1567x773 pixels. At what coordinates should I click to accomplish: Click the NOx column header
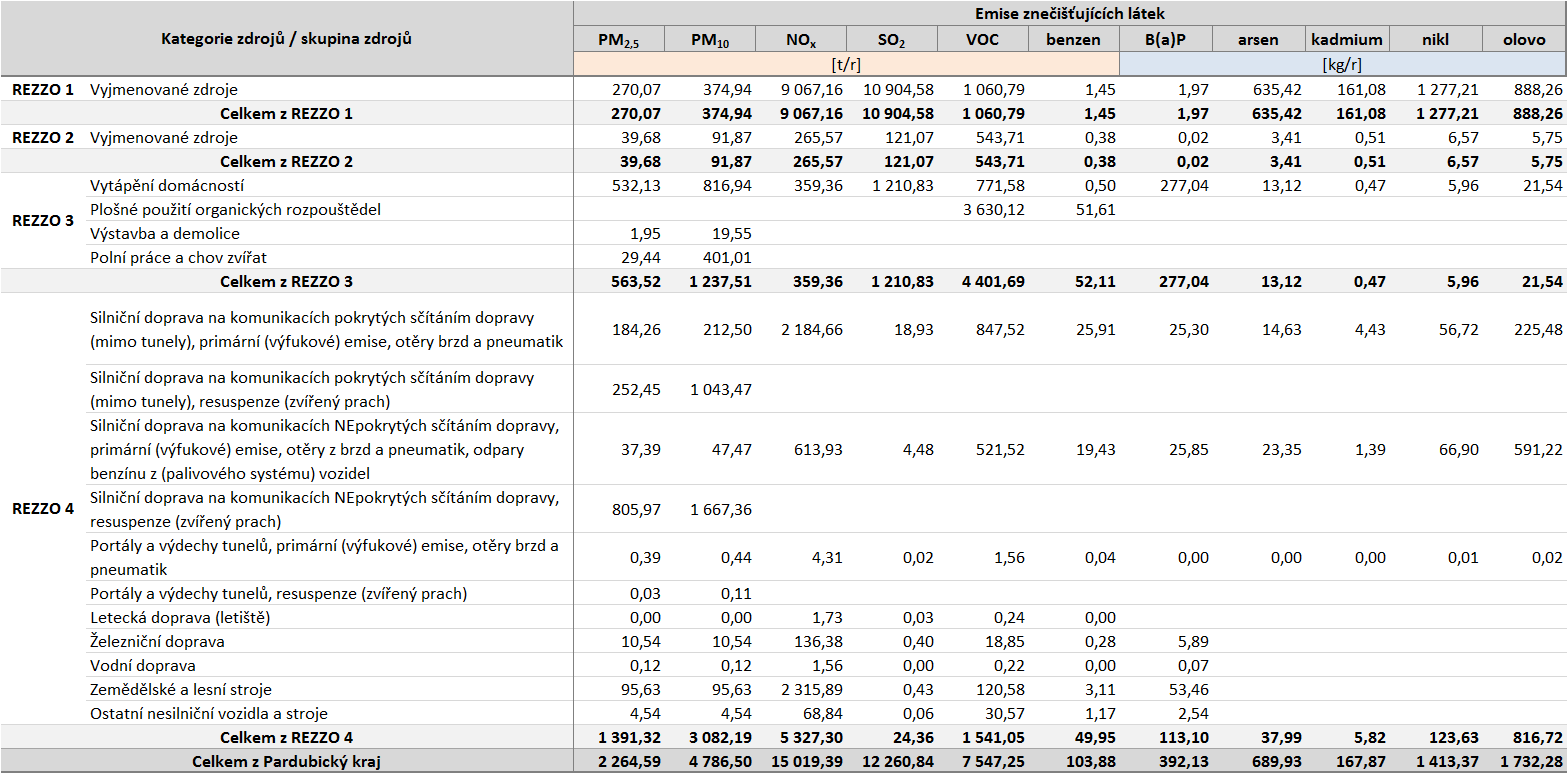pos(801,40)
